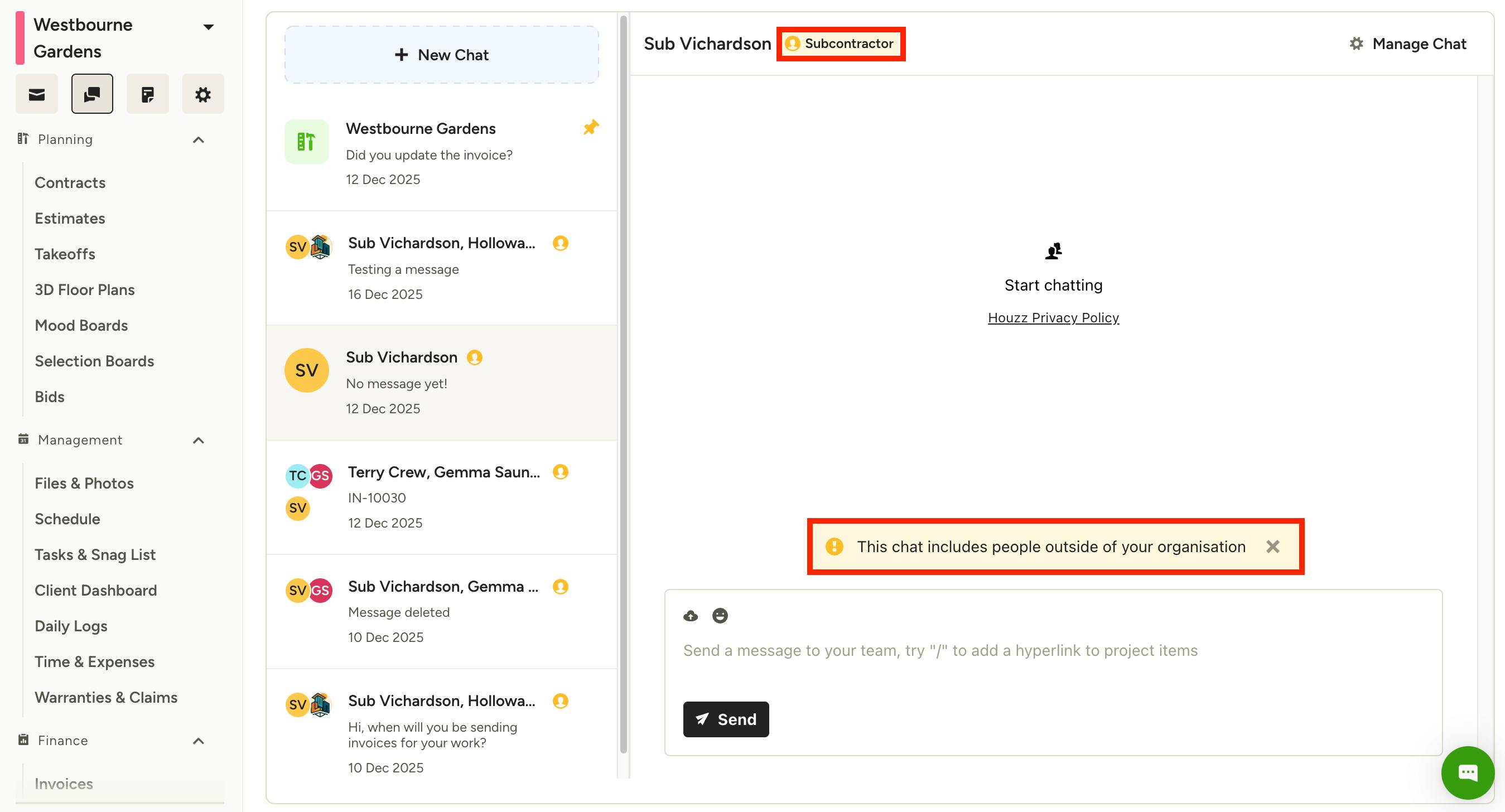This screenshot has height=812, width=1505.
Task: Open chat asking about sending invoices
Action: 442,724
